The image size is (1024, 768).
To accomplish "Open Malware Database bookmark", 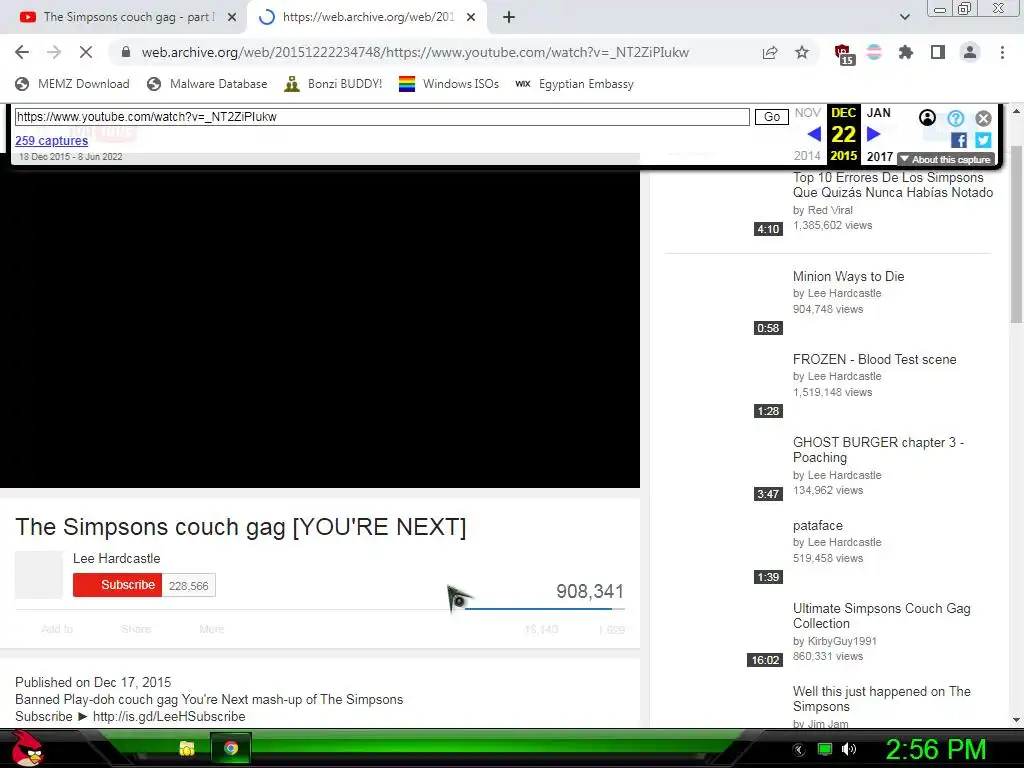I will coord(208,84).
